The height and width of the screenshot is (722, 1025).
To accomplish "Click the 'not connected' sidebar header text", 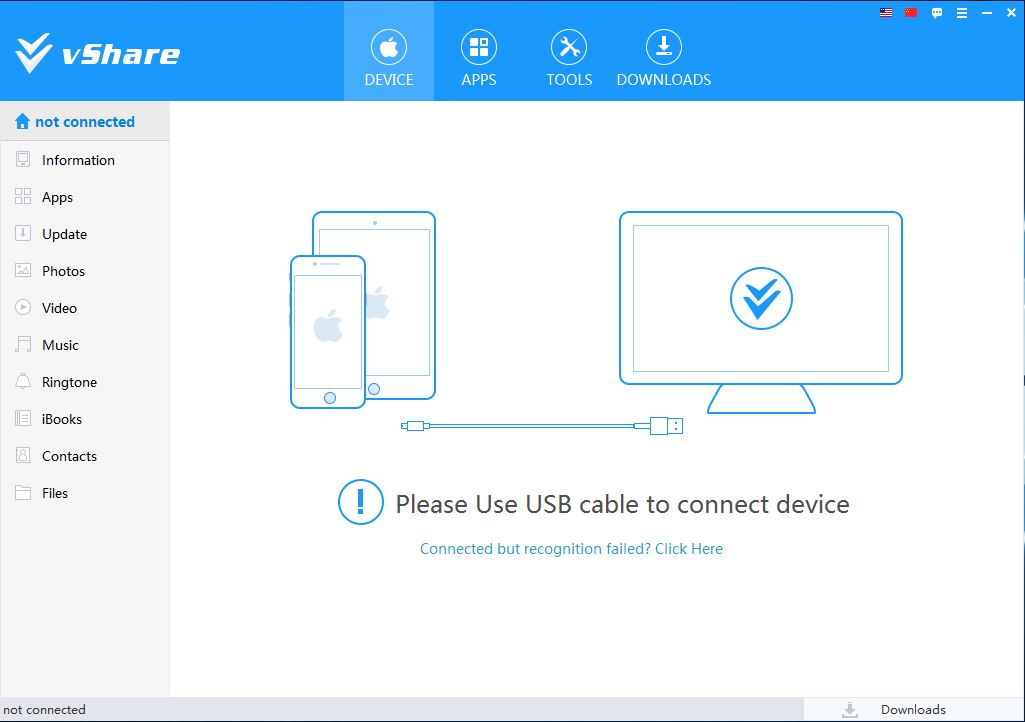I will (x=85, y=122).
